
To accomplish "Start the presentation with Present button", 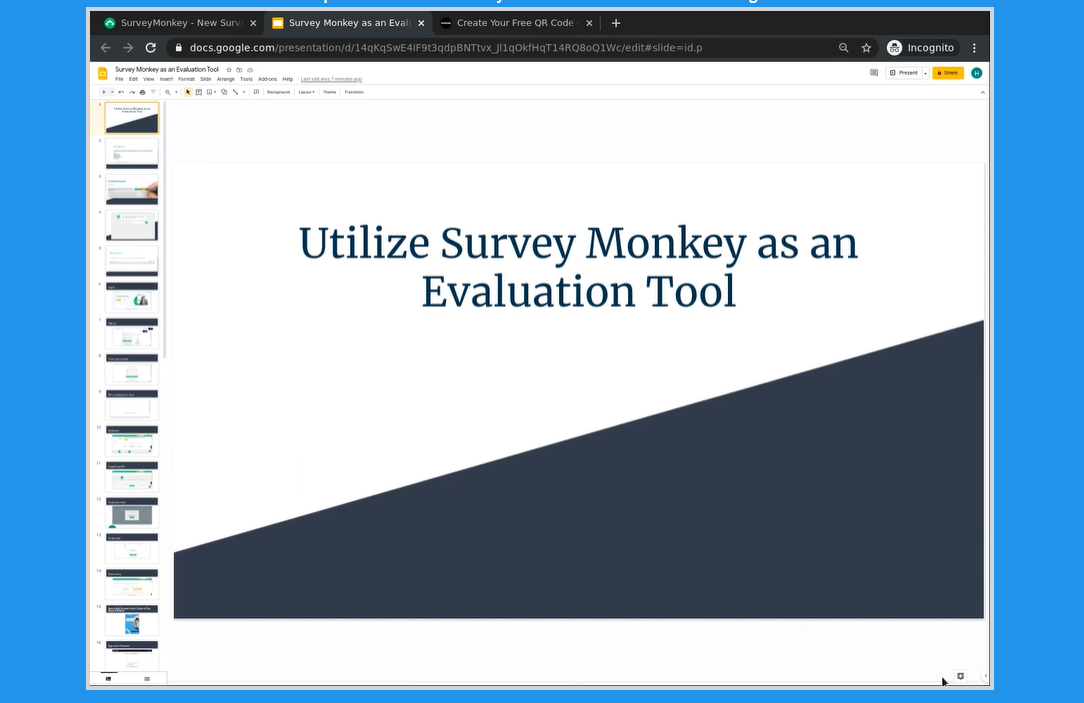I will (x=904, y=73).
